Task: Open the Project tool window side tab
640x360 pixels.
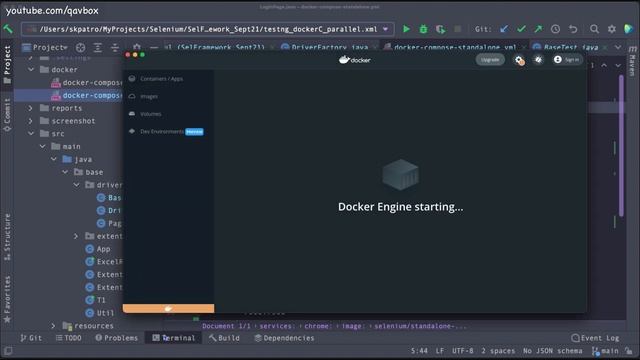Action: click(7, 64)
